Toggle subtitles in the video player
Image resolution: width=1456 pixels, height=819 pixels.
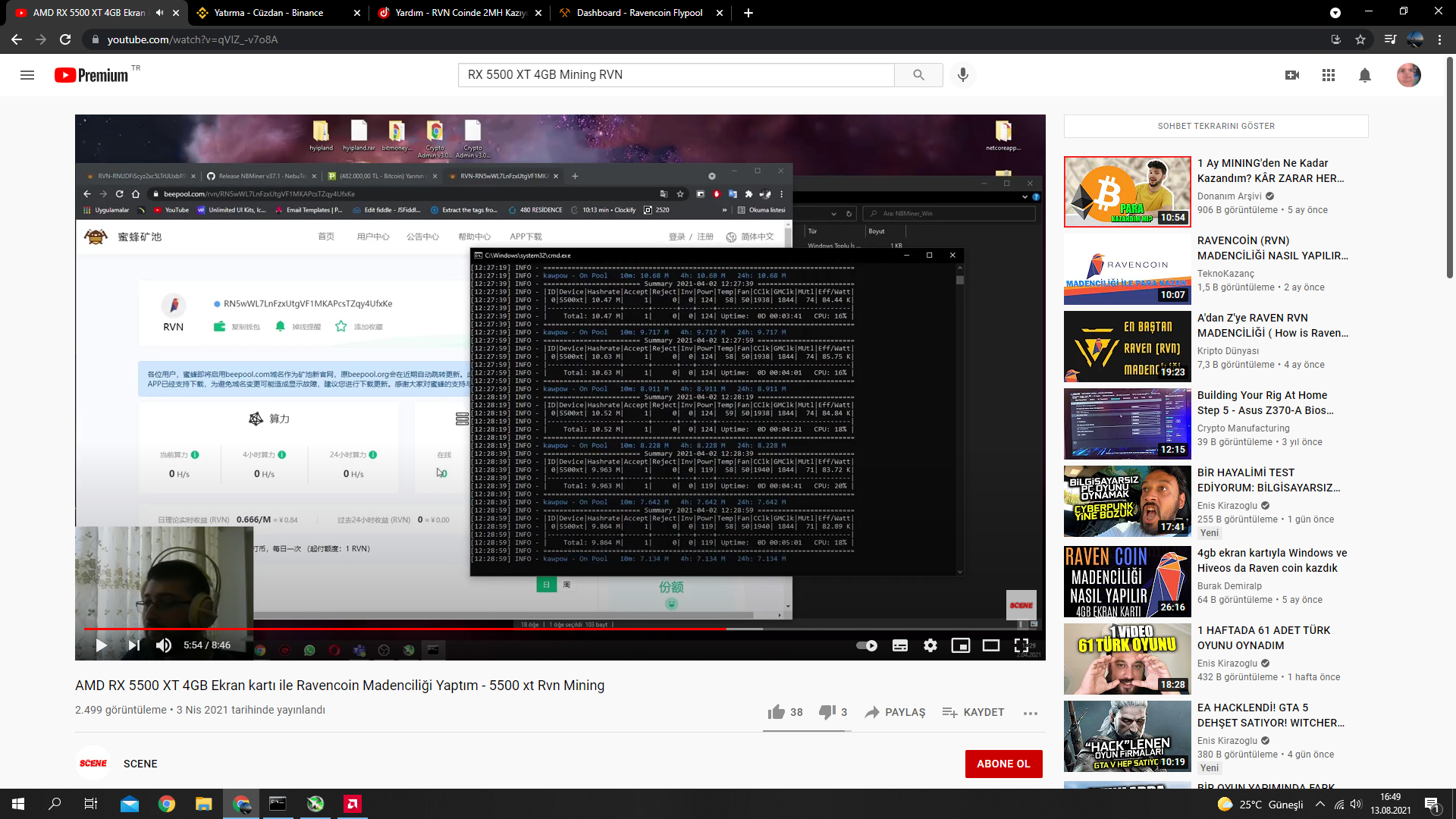(x=900, y=645)
